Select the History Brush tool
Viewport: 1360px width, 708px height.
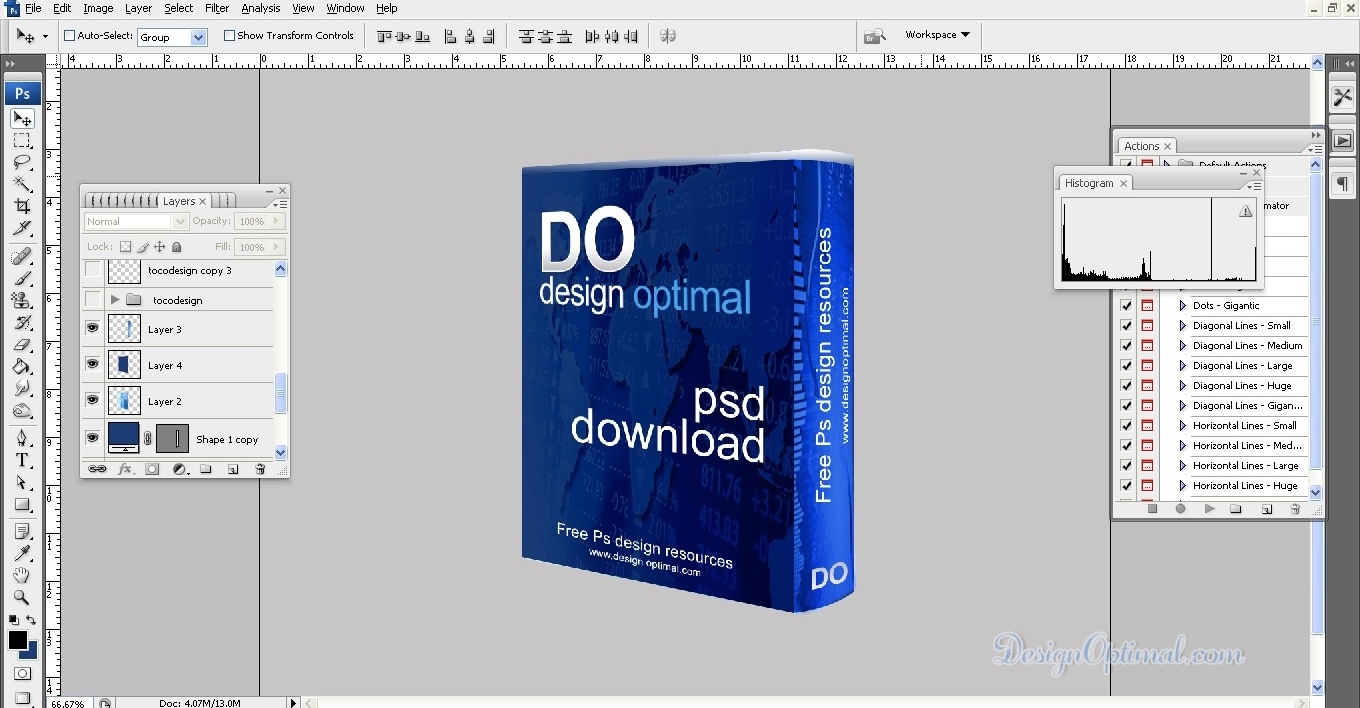pyautogui.click(x=22, y=322)
